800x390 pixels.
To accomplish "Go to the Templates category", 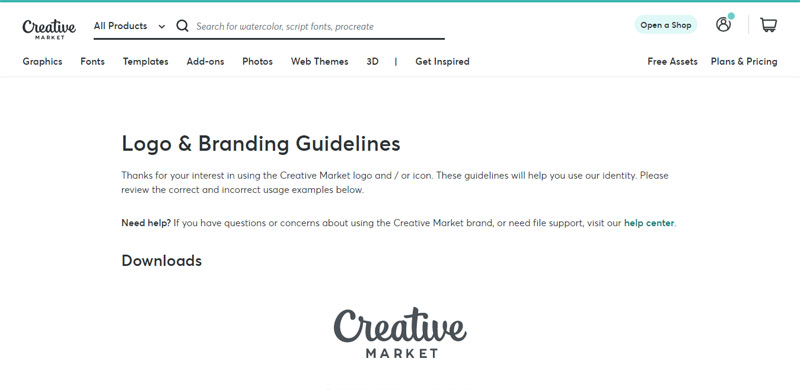I will [145, 61].
